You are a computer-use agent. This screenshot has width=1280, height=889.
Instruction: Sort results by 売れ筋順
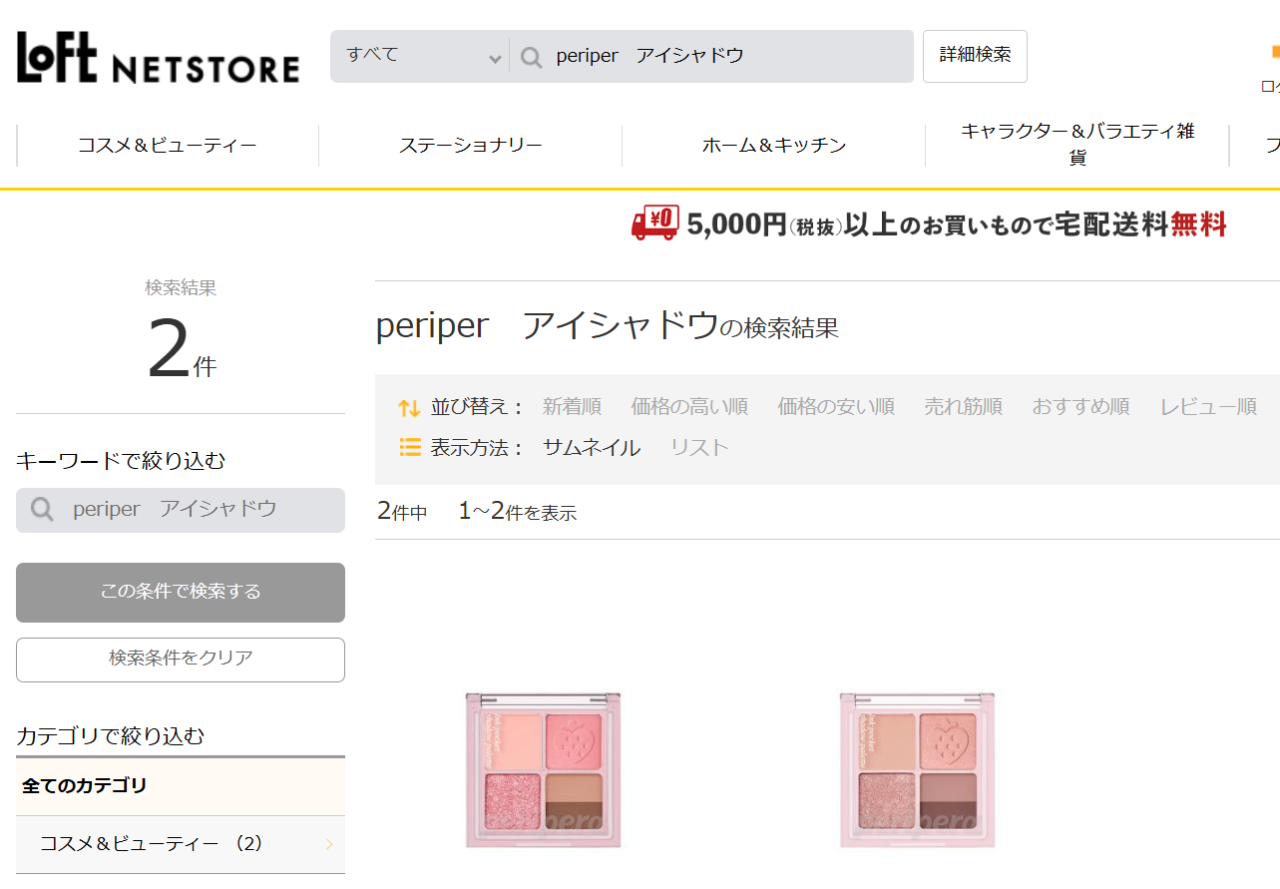(963, 407)
